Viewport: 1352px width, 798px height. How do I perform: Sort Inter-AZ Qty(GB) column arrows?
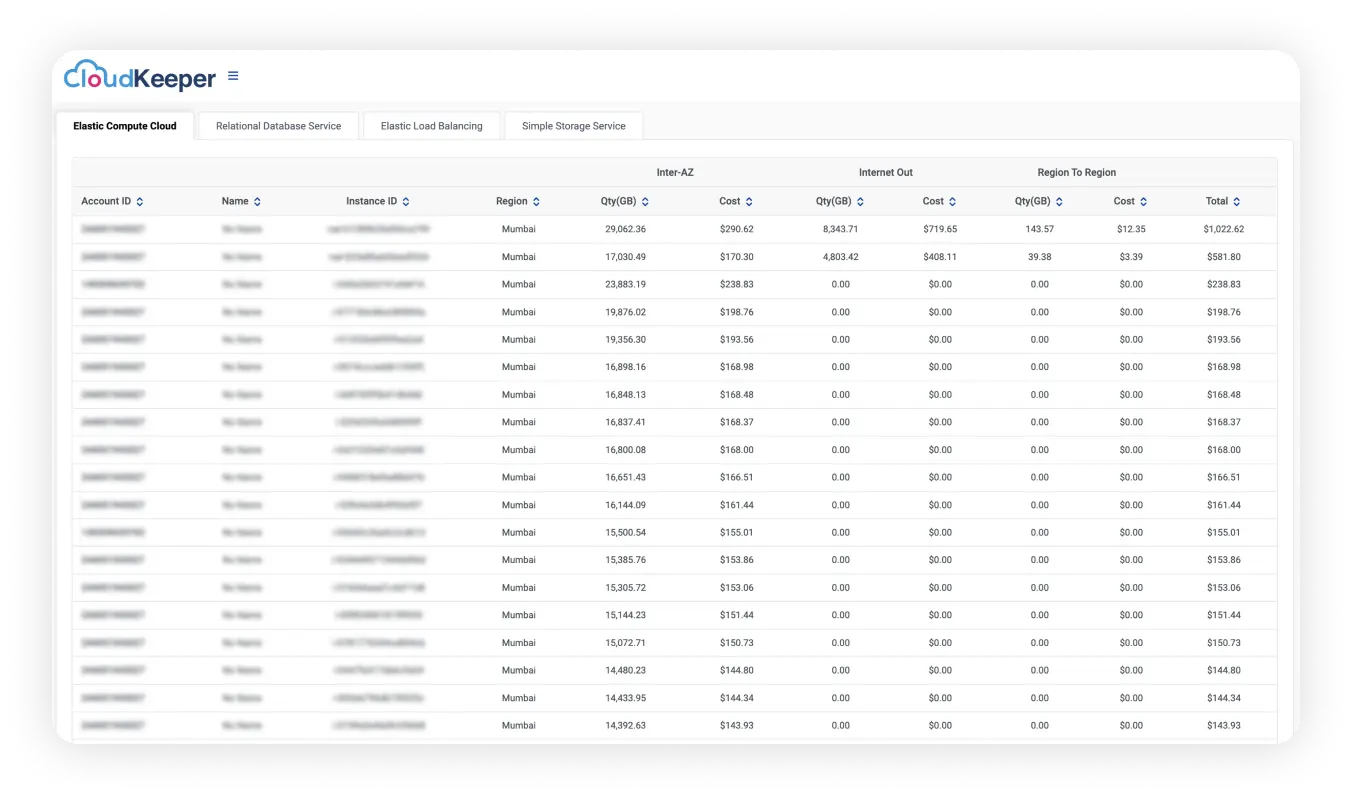pos(645,202)
